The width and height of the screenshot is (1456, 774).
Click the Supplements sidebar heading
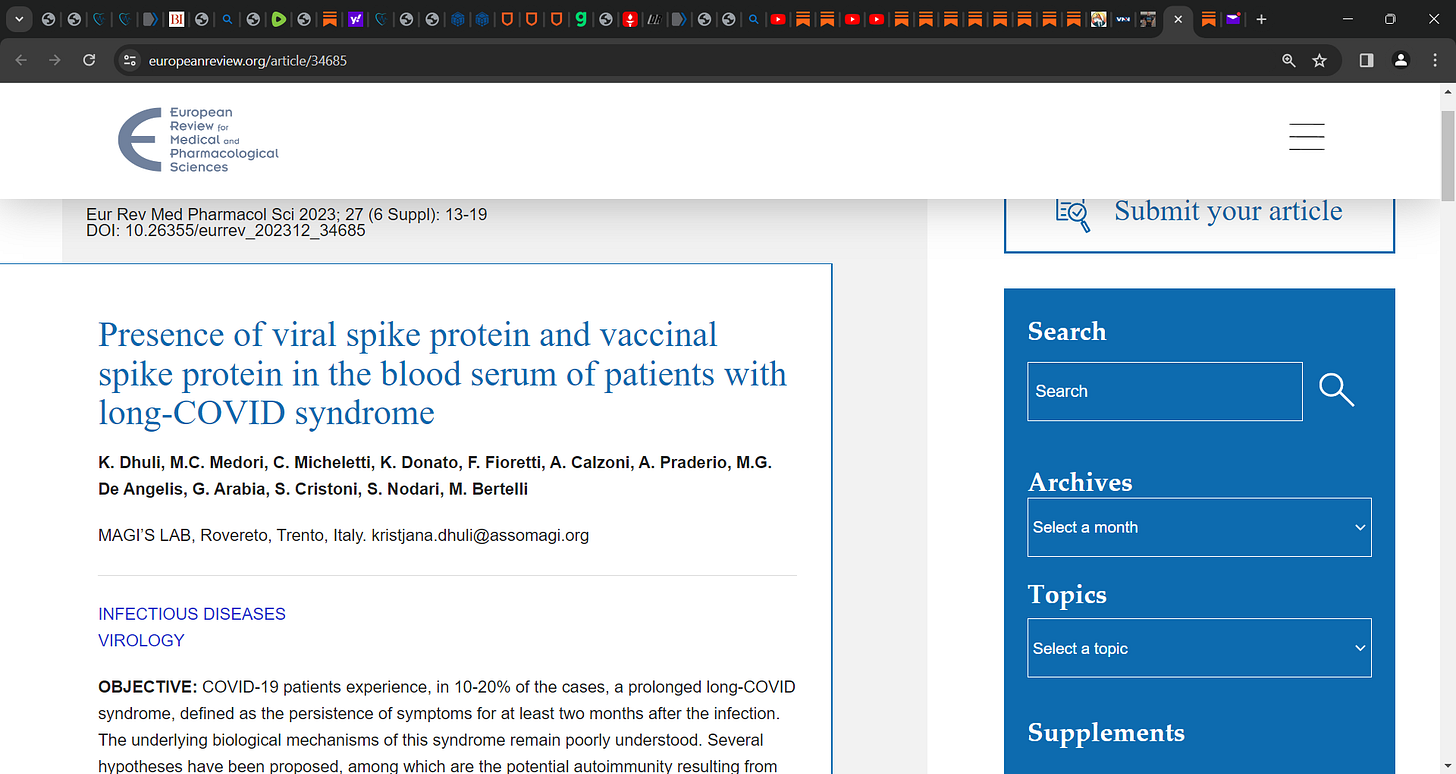pyautogui.click(x=1106, y=733)
